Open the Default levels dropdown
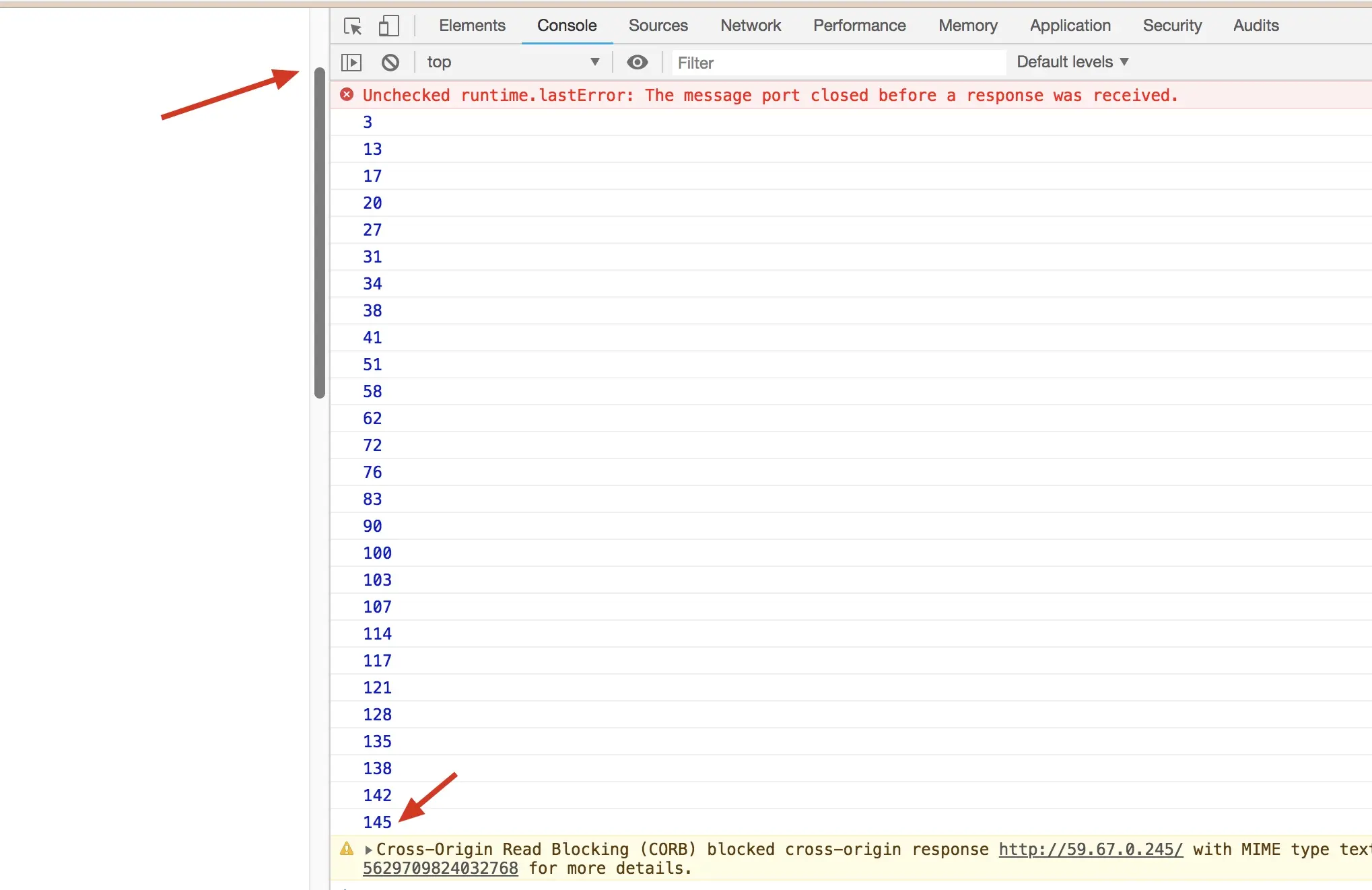 point(1072,62)
